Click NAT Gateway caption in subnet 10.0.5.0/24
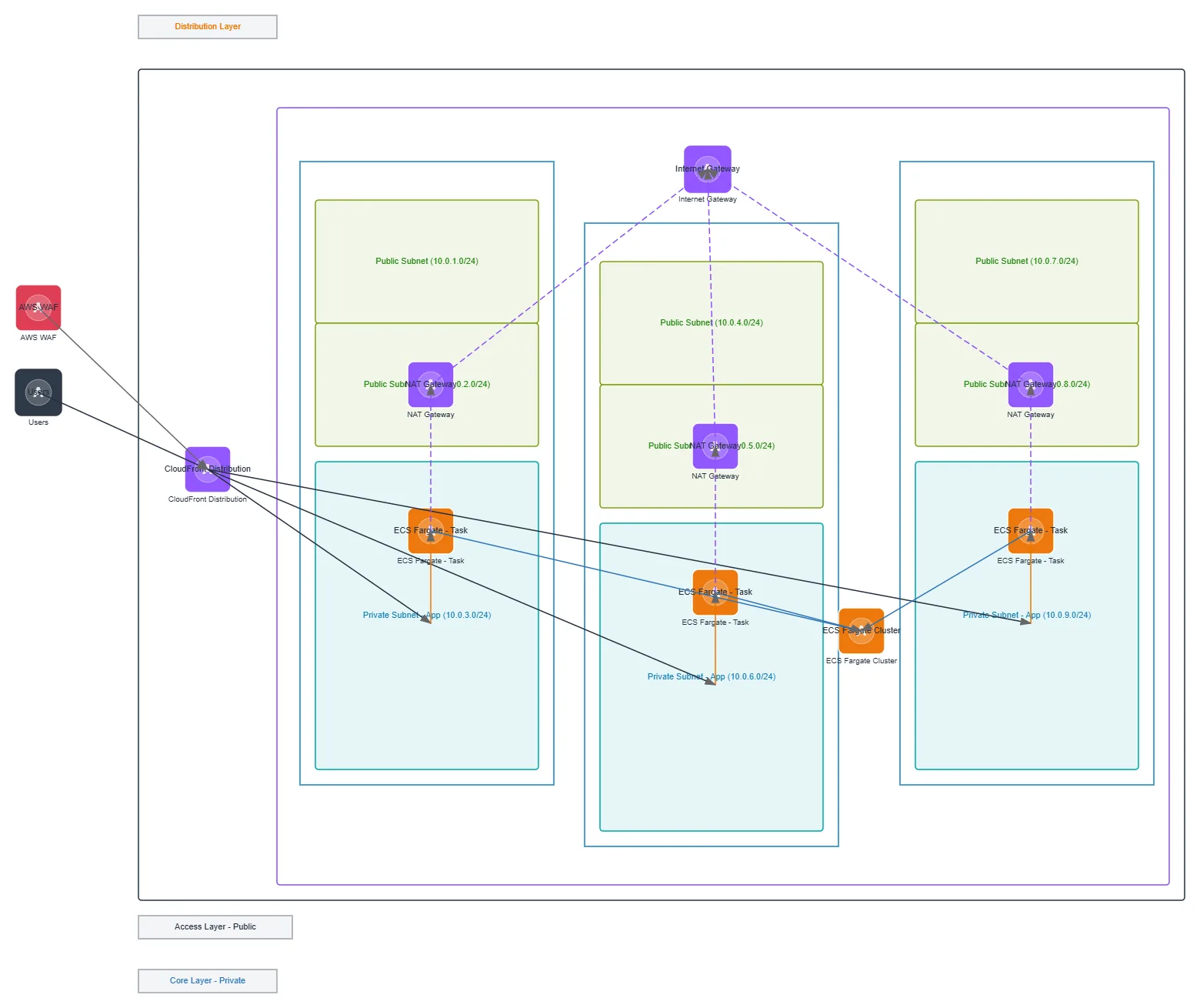The width and height of the screenshot is (1200, 1008). [x=715, y=476]
